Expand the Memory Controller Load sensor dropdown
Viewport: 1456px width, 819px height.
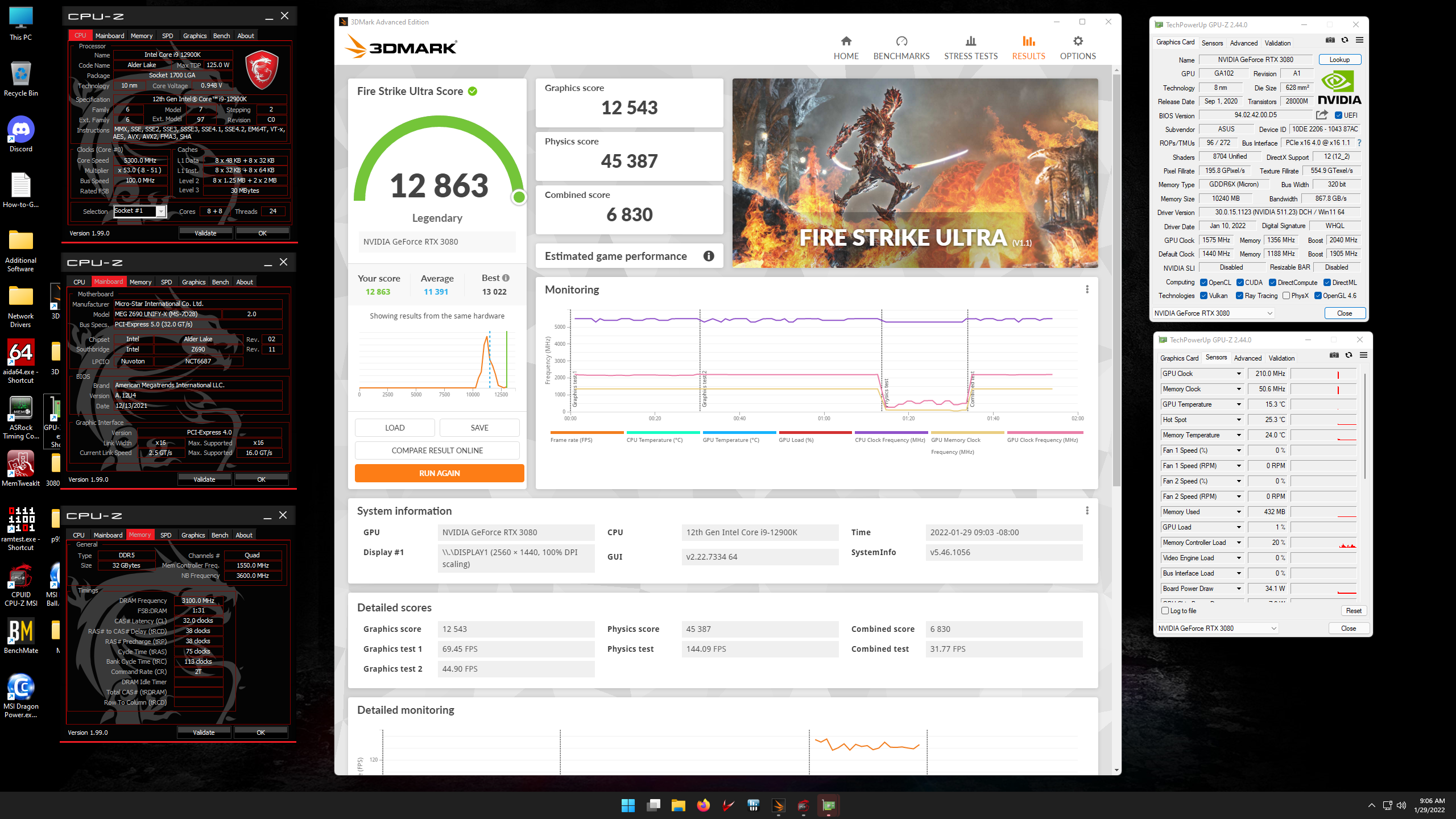tap(1239, 543)
